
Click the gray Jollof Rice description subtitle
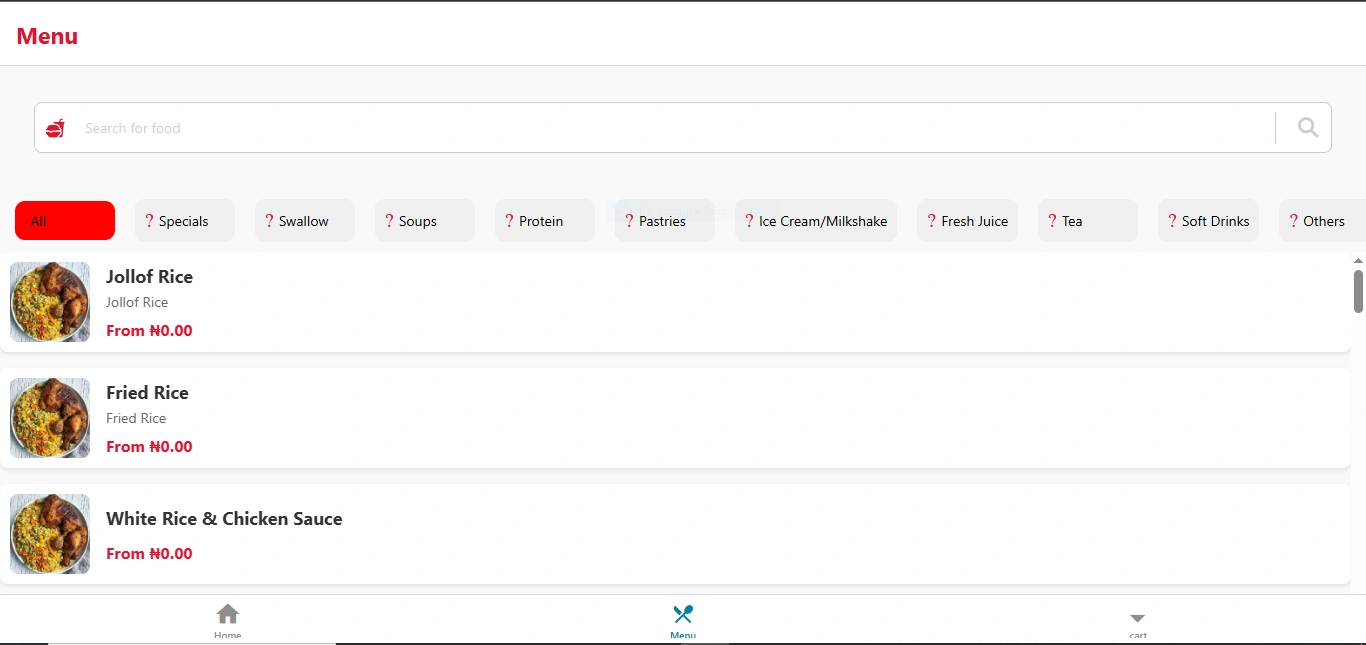(137, 302)
